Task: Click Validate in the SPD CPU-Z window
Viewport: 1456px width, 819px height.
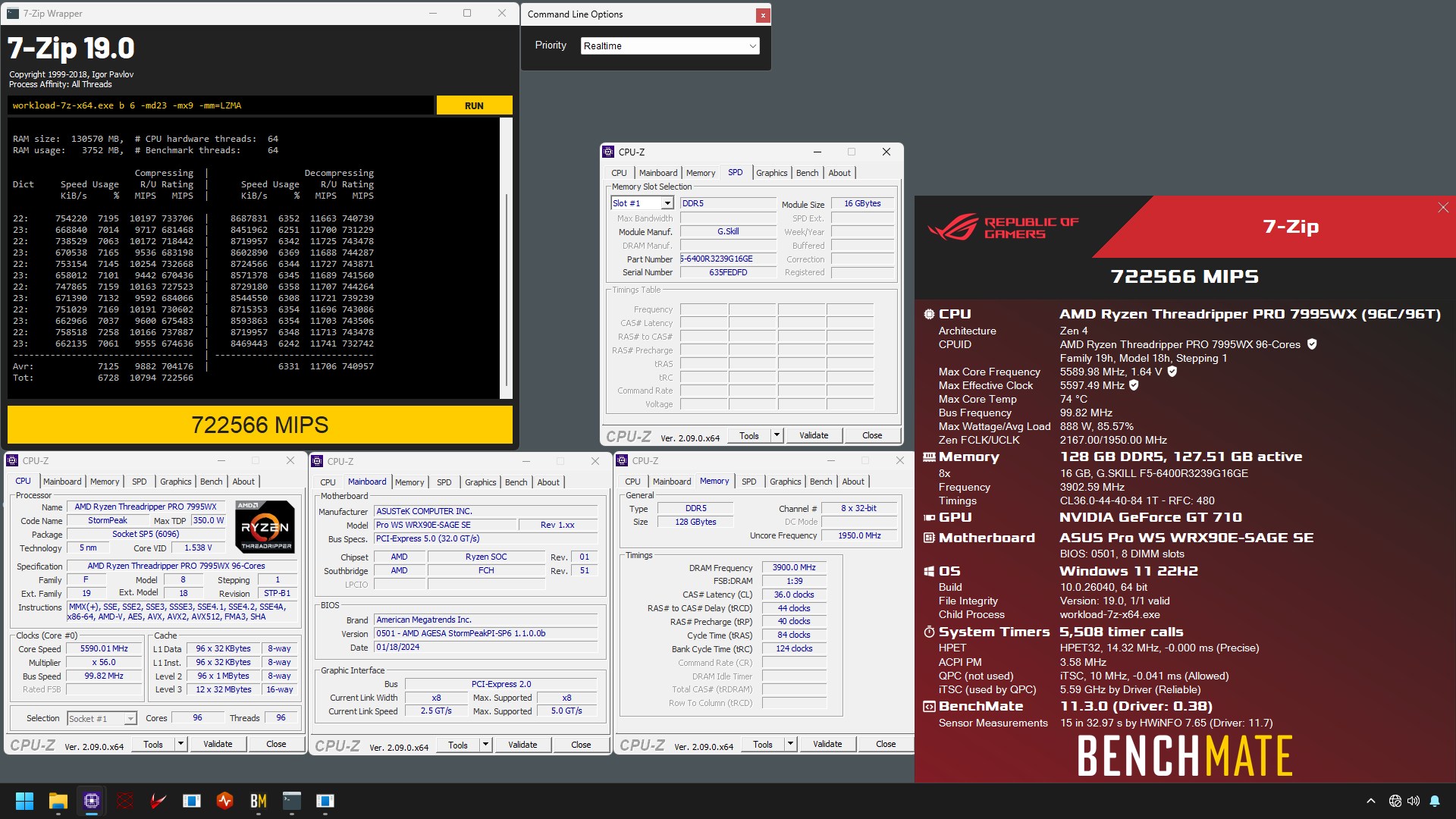Action: [x=814, y=435]
